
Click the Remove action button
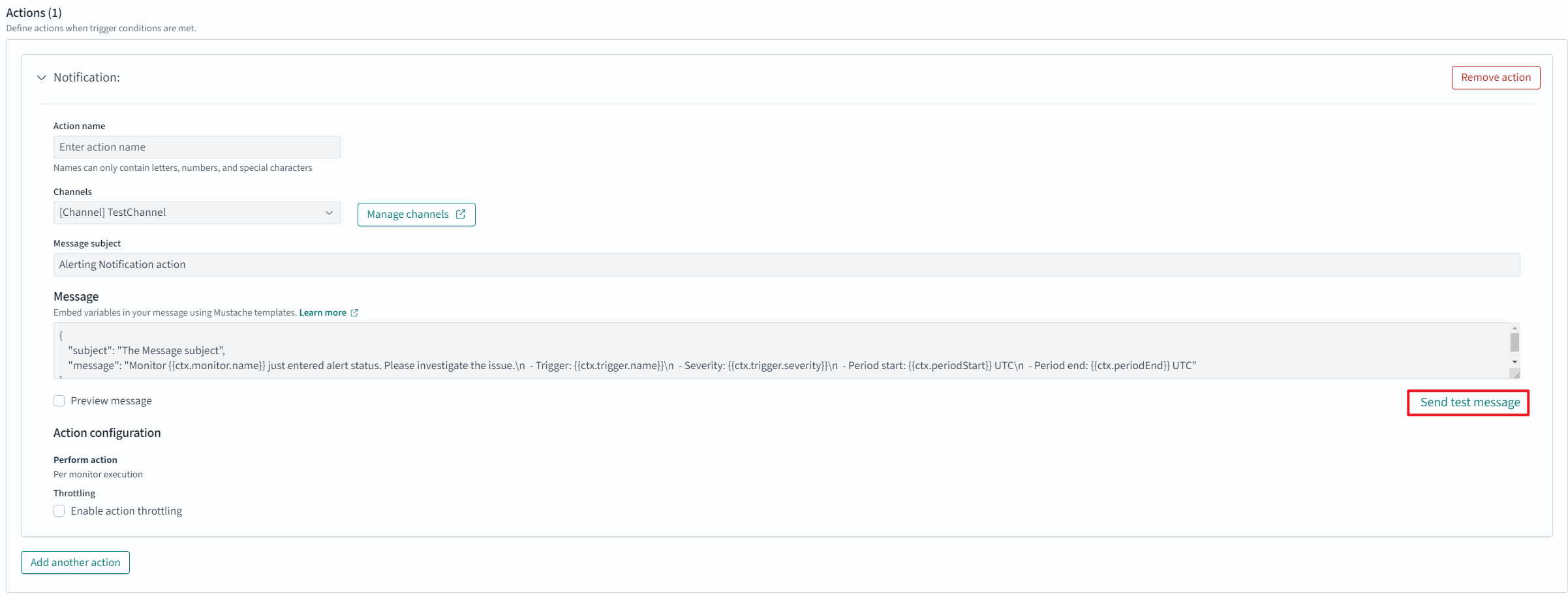(1495, 78)
